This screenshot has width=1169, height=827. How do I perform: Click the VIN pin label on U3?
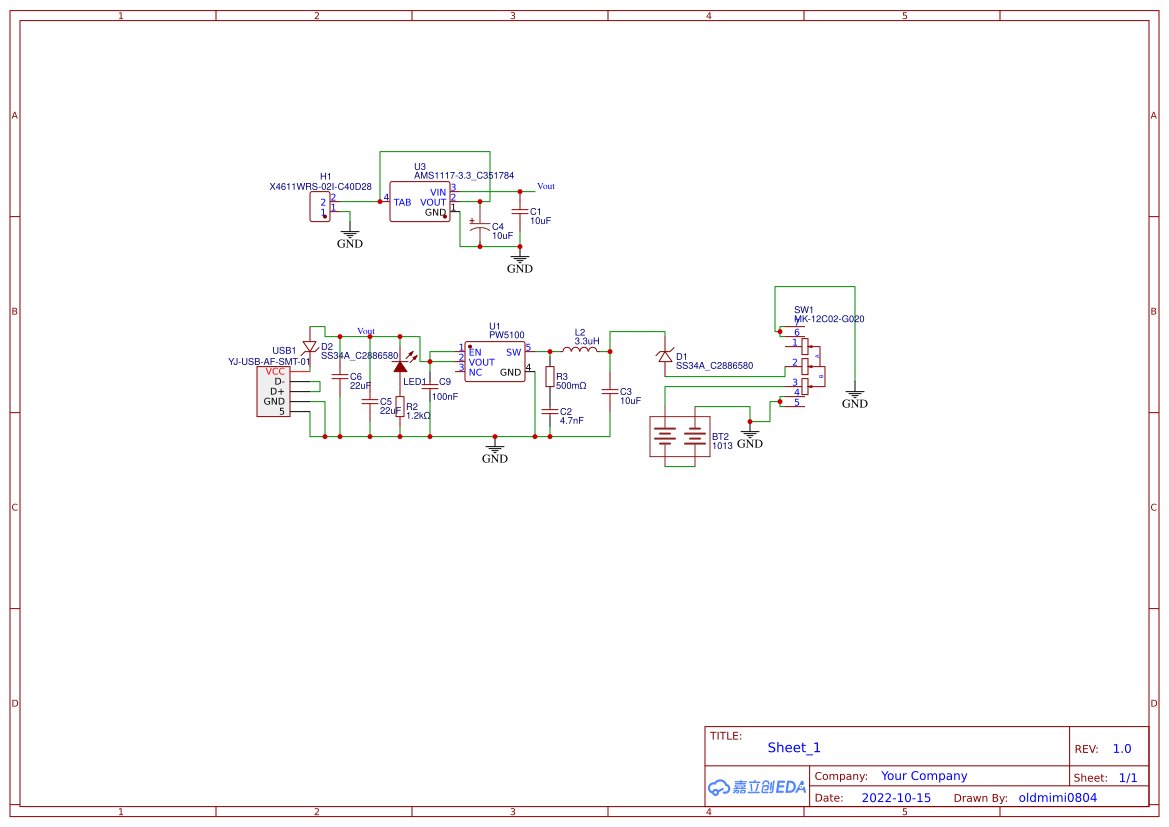tap(438, 192)
